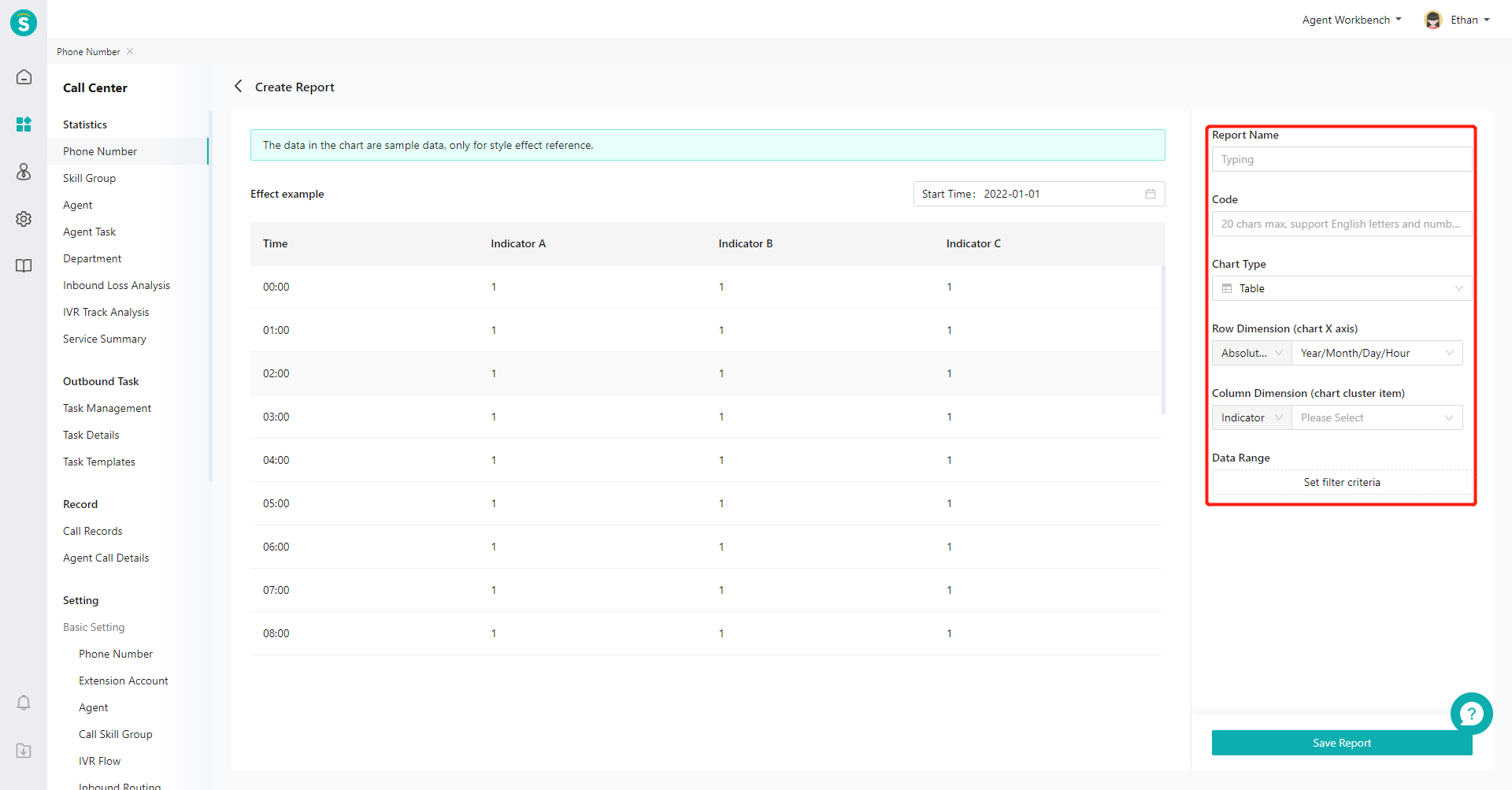Open the home icon in left sidebar

coord(24,77)
